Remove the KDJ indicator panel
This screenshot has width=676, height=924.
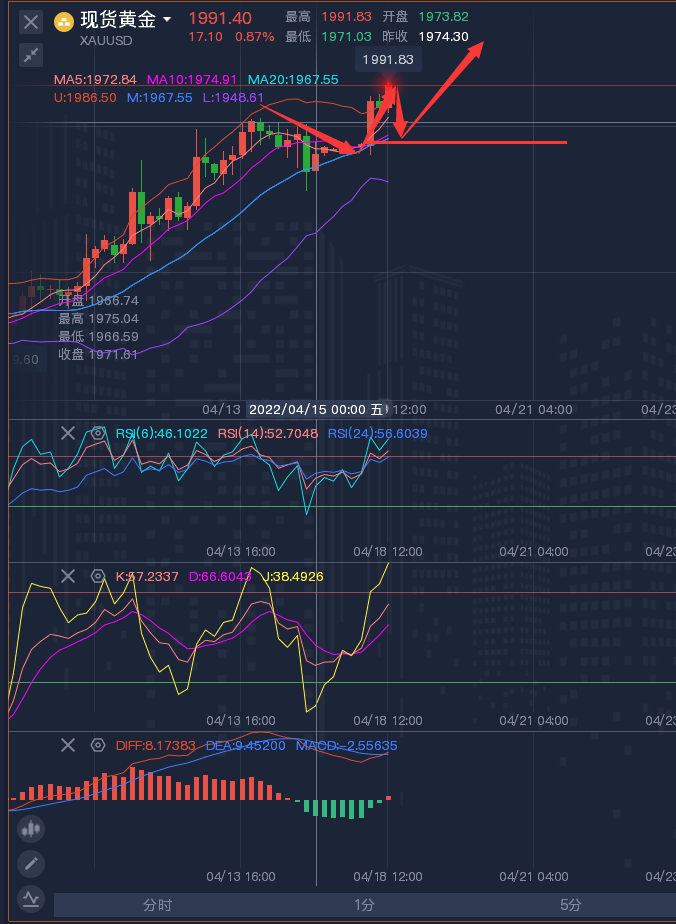point(68,576)
